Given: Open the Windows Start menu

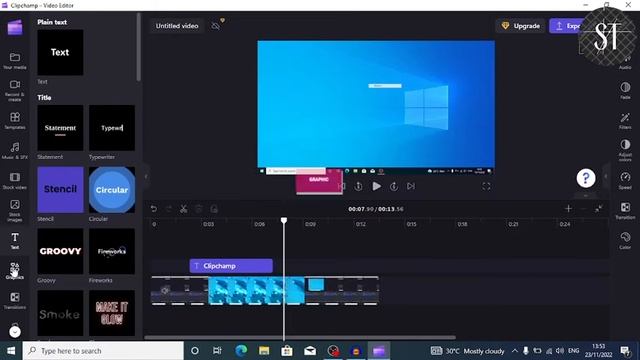Looking at the screenshot, I should (x=11, y=351).
